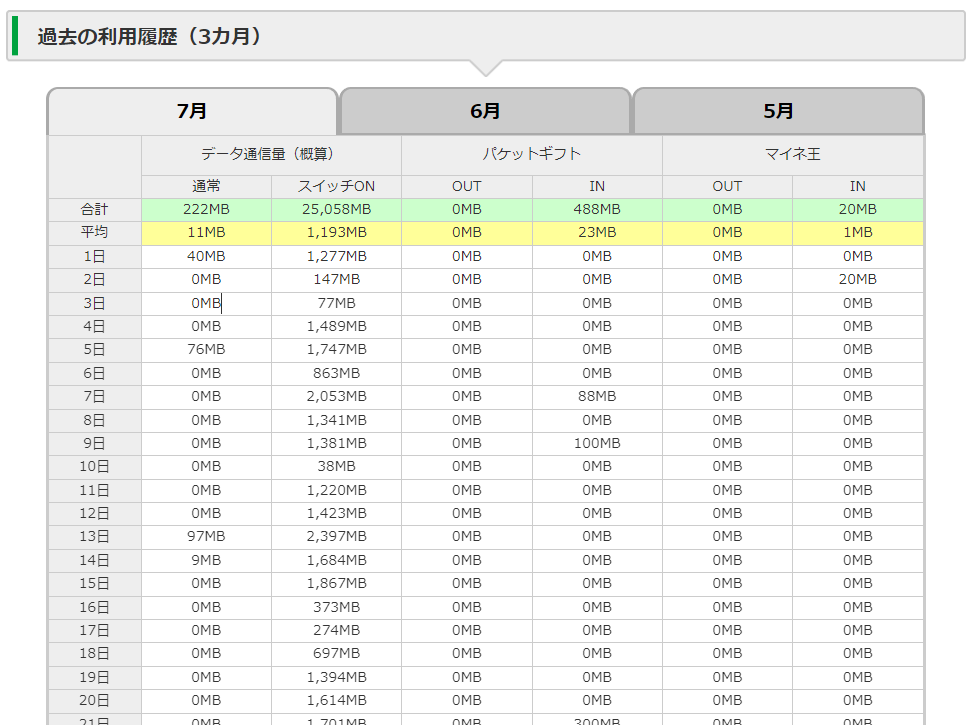Select the 274MB value on 17日

pos(336,630)
